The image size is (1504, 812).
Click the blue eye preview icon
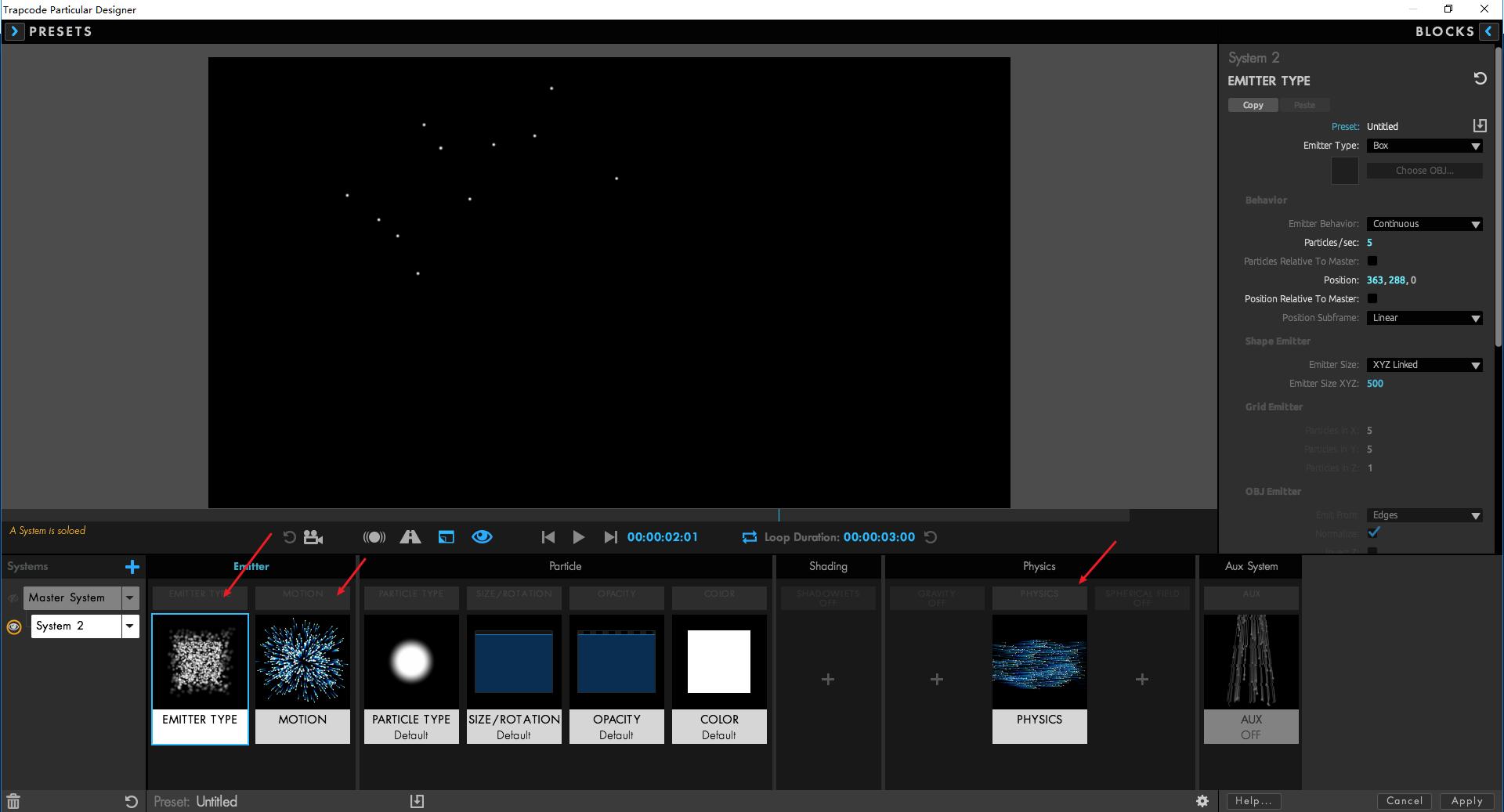[482, 537]
